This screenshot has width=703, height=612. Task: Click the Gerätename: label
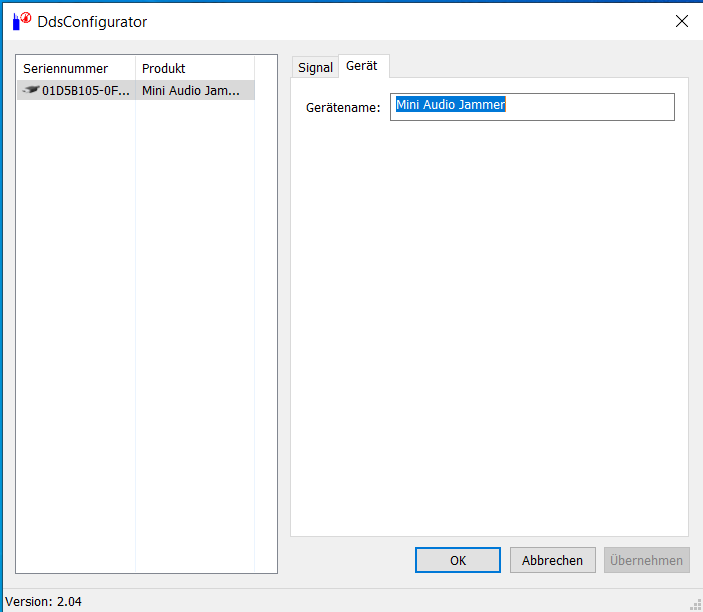(343, 107)
